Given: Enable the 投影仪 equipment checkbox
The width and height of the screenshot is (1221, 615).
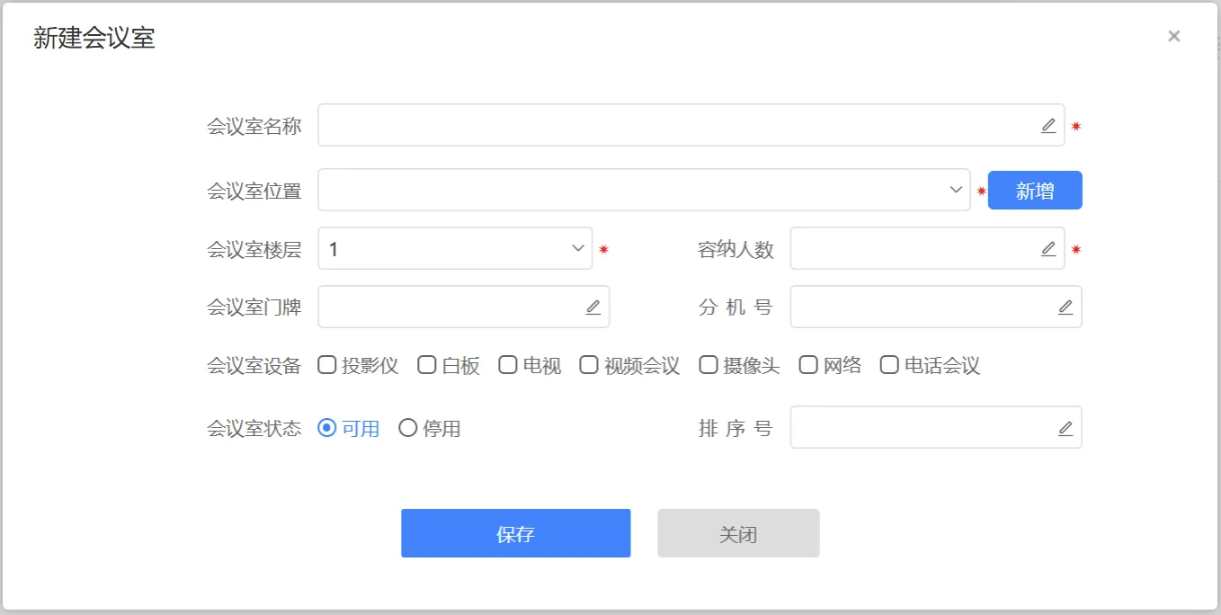Looking at the screenshot, I should coord(327,365).
